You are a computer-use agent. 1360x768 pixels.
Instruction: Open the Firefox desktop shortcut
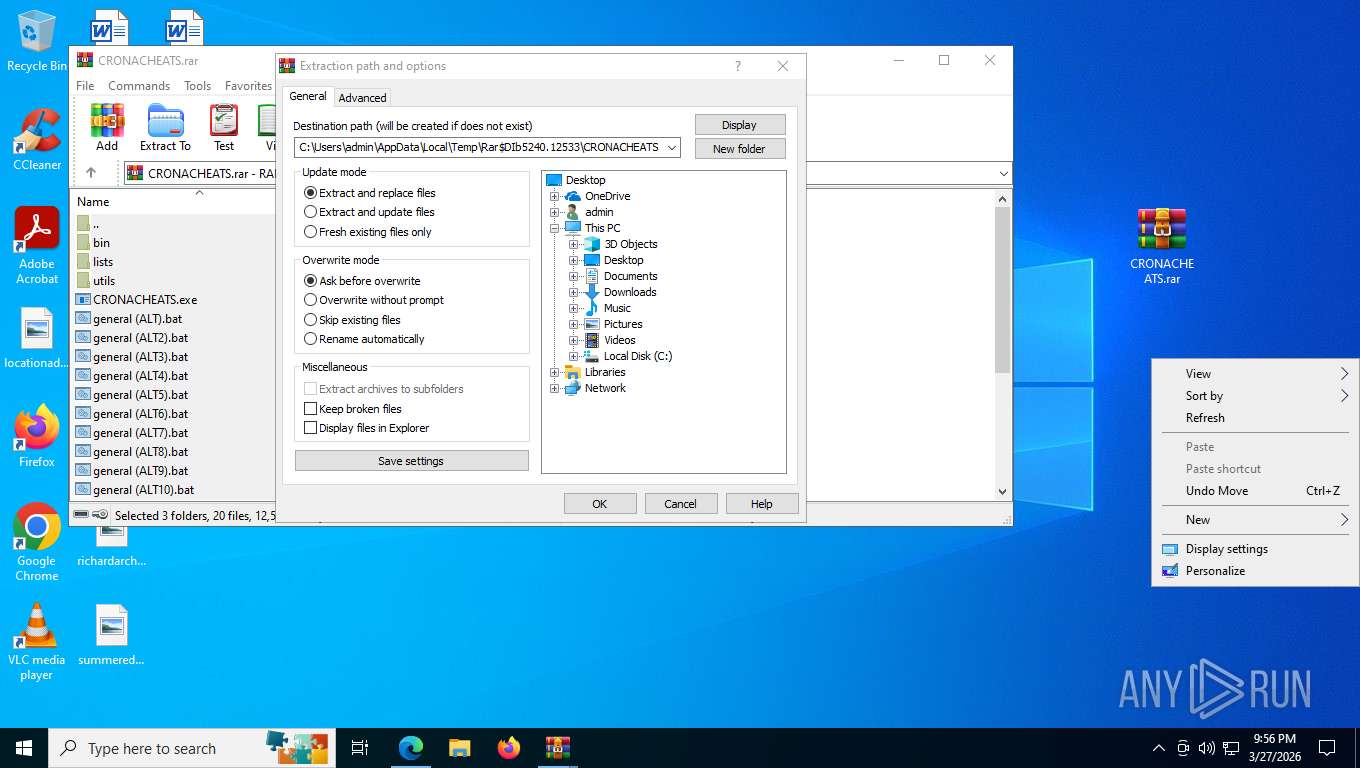37,436
